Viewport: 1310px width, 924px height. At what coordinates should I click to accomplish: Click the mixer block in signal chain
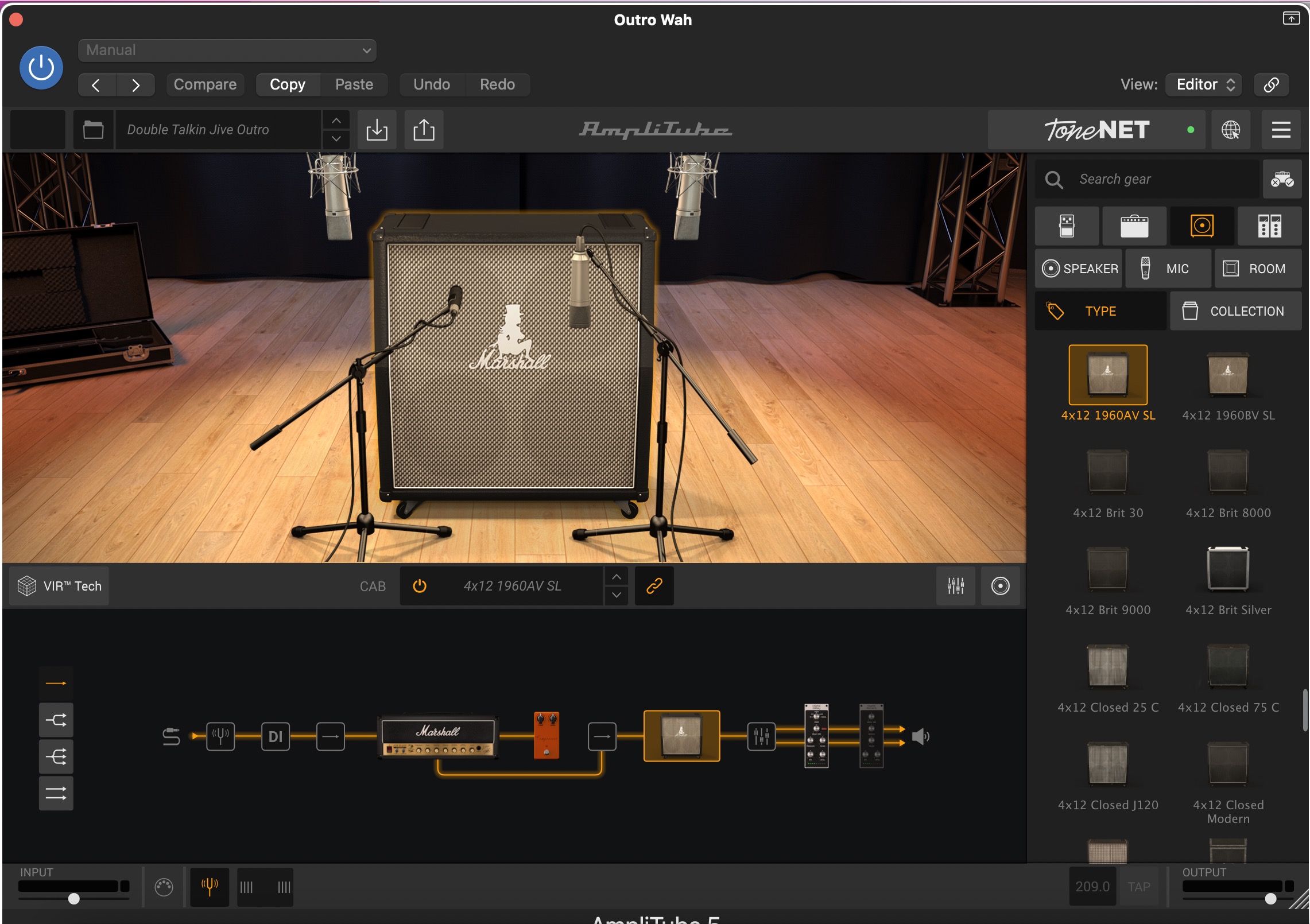[761, 736]
